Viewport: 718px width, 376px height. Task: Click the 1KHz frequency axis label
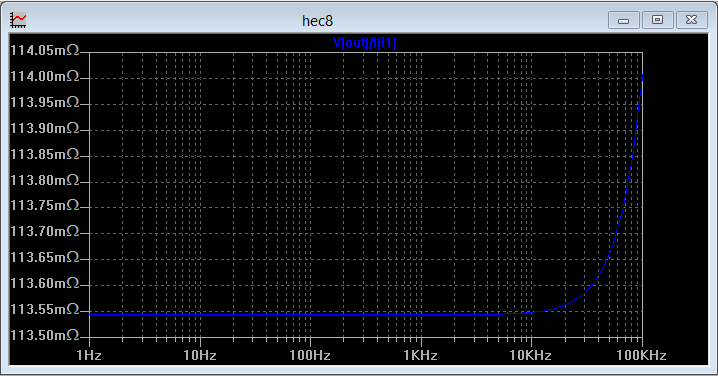click(x=420, y=355)
